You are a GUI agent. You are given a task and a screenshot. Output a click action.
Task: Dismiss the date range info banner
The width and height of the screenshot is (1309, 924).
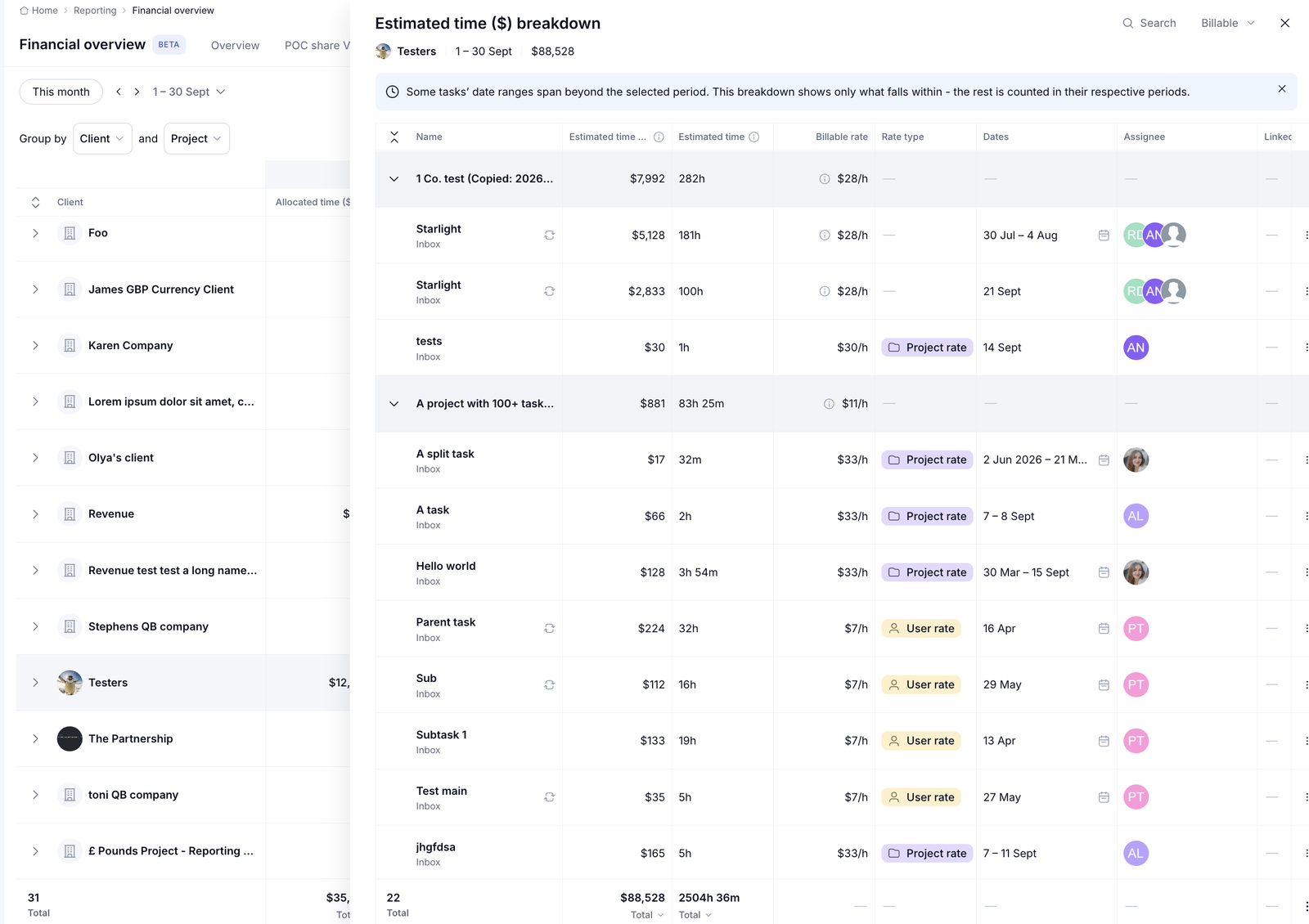pyautogui.click(x=1282, y=88)
